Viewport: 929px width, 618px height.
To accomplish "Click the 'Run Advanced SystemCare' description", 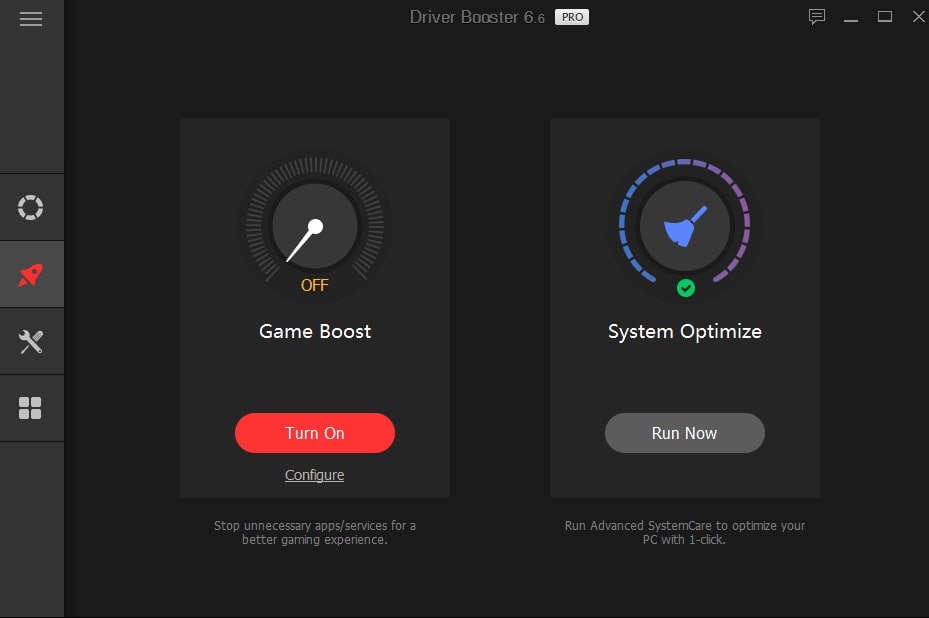I will click(x=684, y=533).
